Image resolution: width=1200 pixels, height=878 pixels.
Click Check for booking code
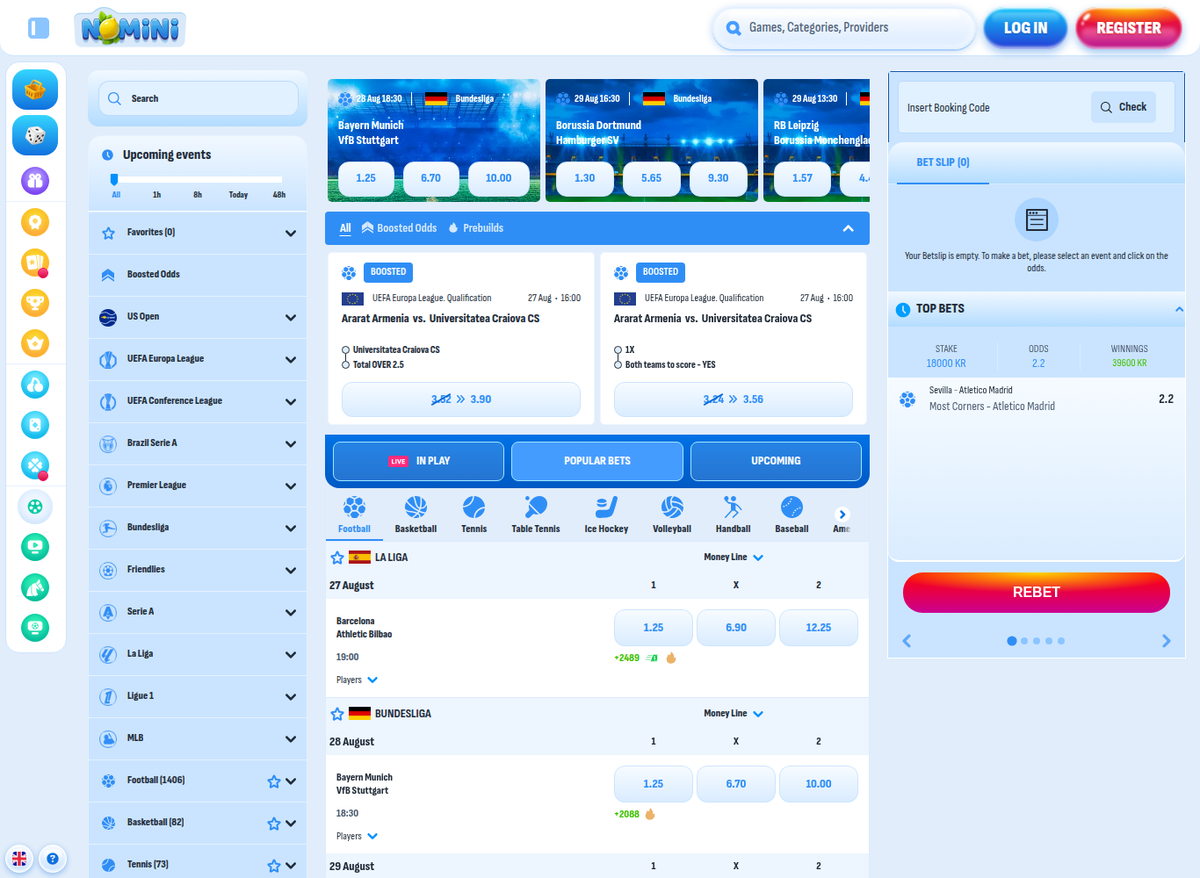[1123, 107]
